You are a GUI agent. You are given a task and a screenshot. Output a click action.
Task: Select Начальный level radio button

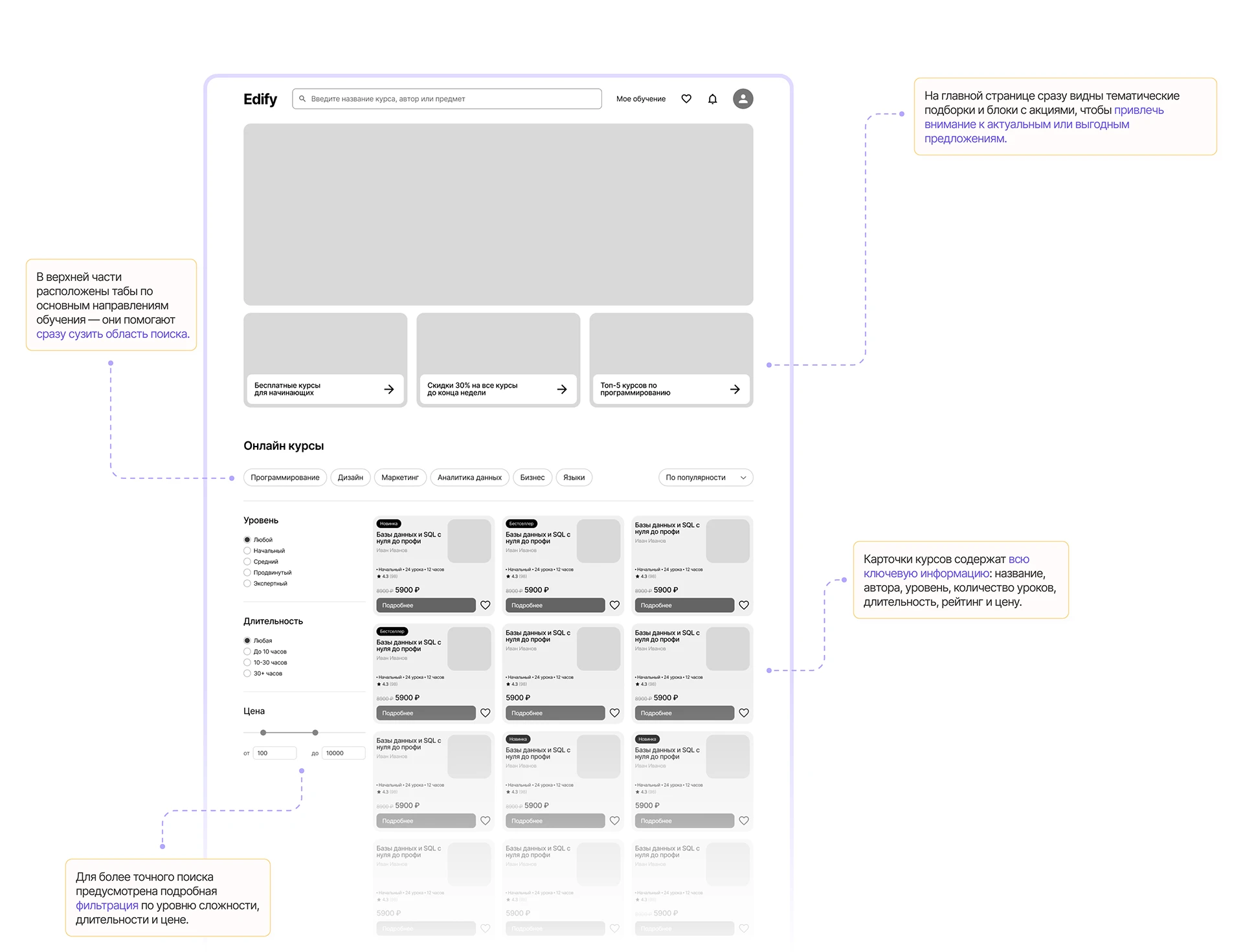[x=247, y=551]
